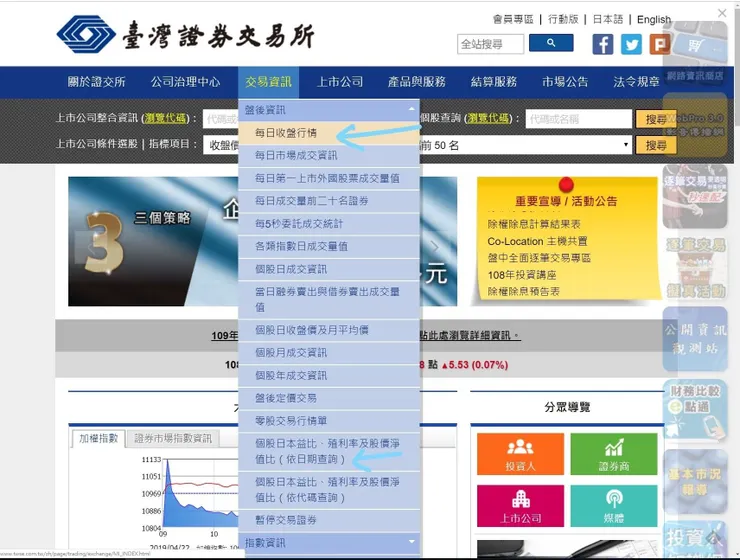
Task: Open 會員專區 link
Action: 513,19
